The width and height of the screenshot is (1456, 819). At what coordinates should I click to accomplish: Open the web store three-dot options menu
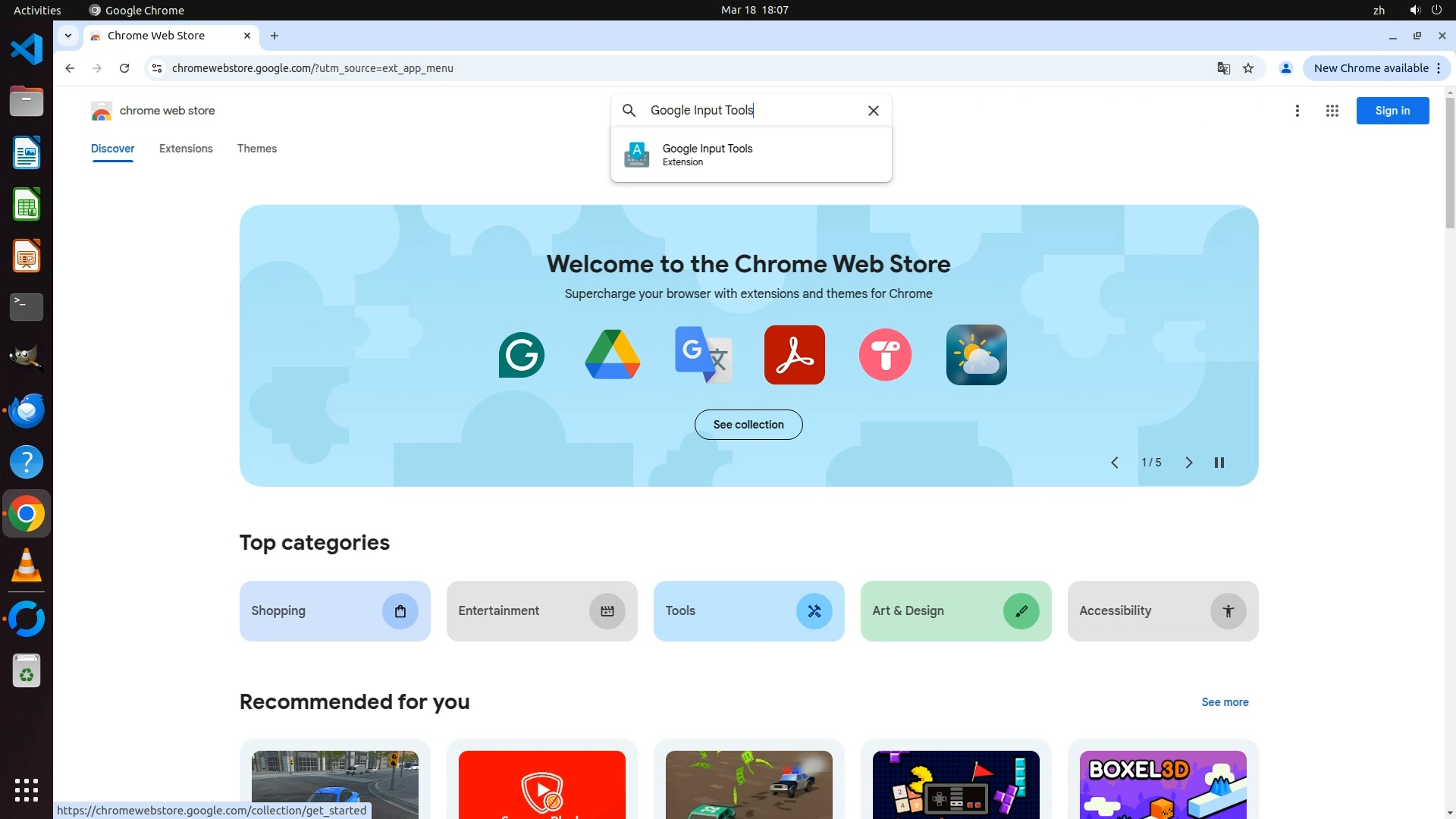point(1297,111)
